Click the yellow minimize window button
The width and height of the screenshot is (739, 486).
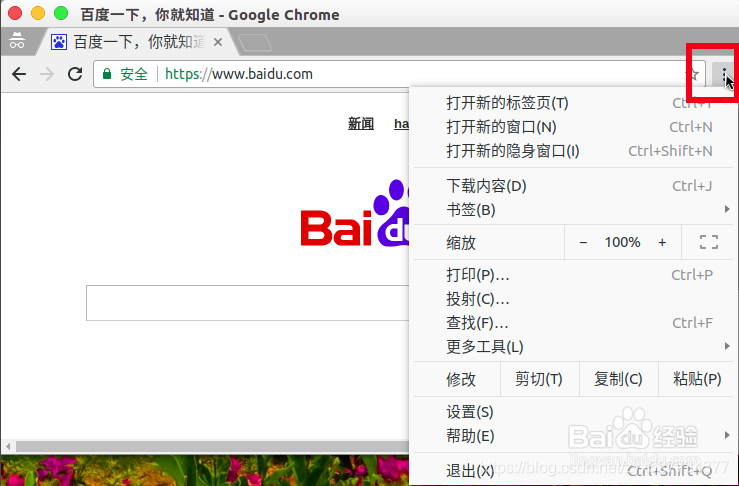[x=38, y=13]
